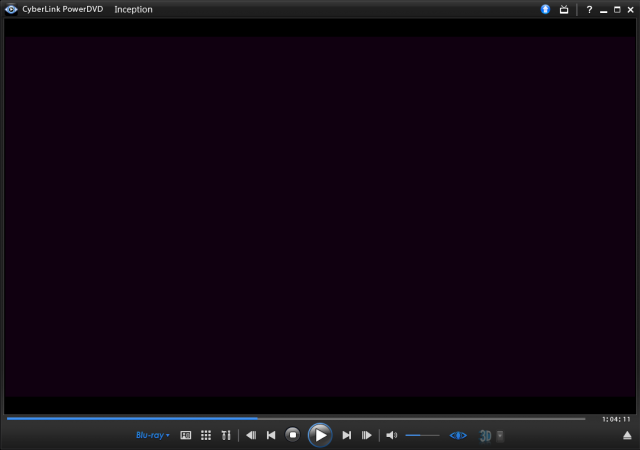Click the dark video display area
This screenshot has height=450, width=640.
pyautogui.click(x=320, y=216)
